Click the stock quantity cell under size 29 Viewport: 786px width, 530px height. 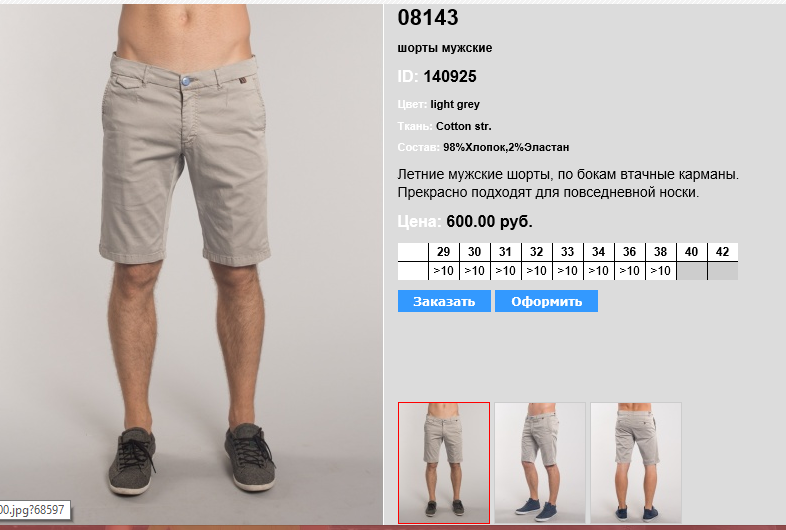point(444,271)
